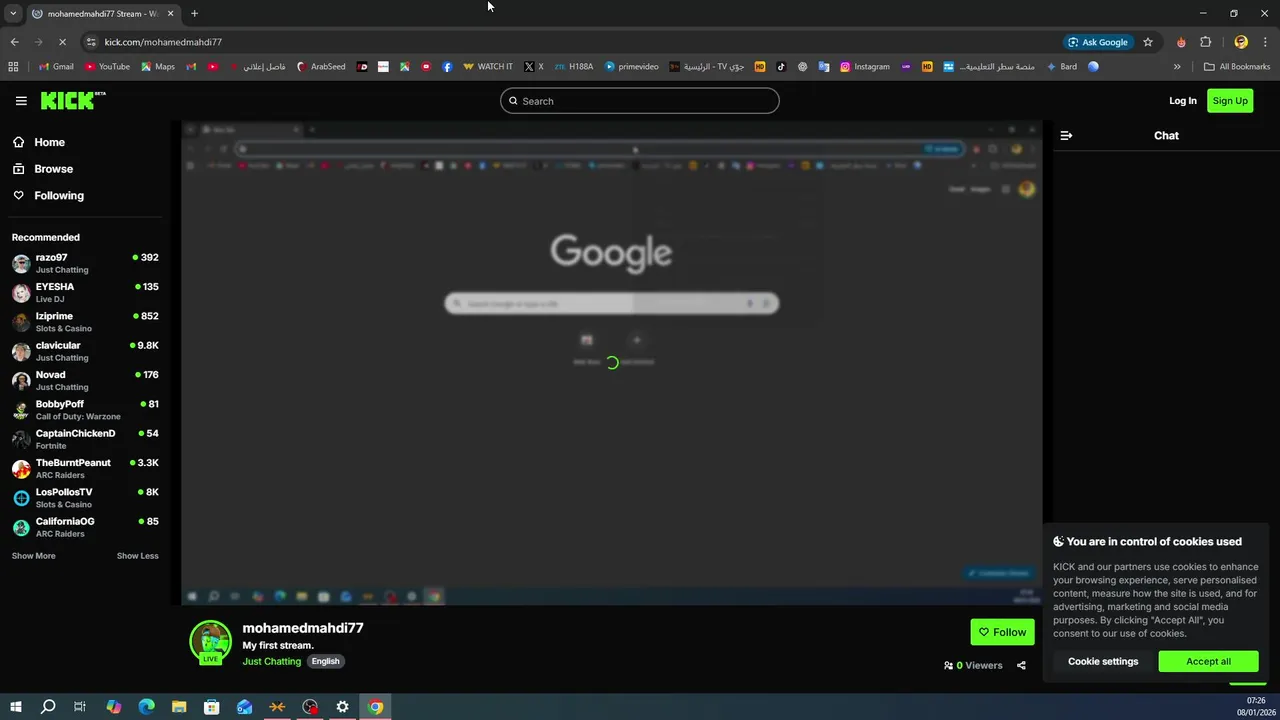Open Windows taskbar search
The height and width of the screenshot is (720, 1280).
(47, 707)
